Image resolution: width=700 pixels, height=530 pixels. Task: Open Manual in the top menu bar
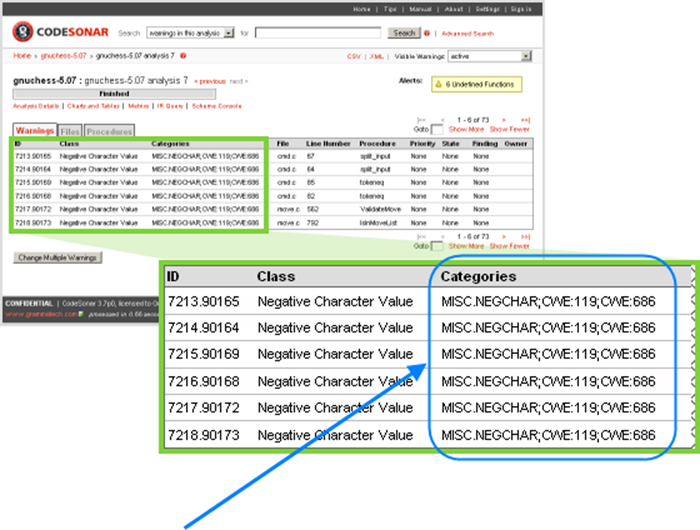click(420, 9)
